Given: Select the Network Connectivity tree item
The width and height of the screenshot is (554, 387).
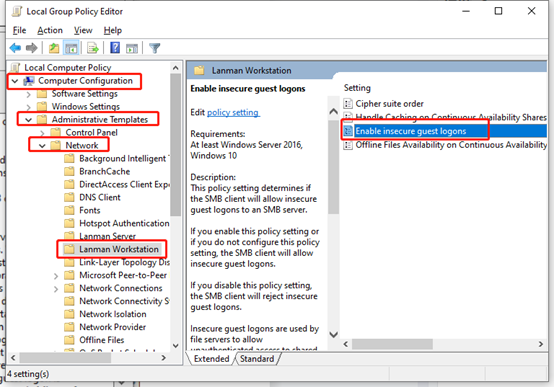Looking at the screenshot, I should [x=124, y=301].
